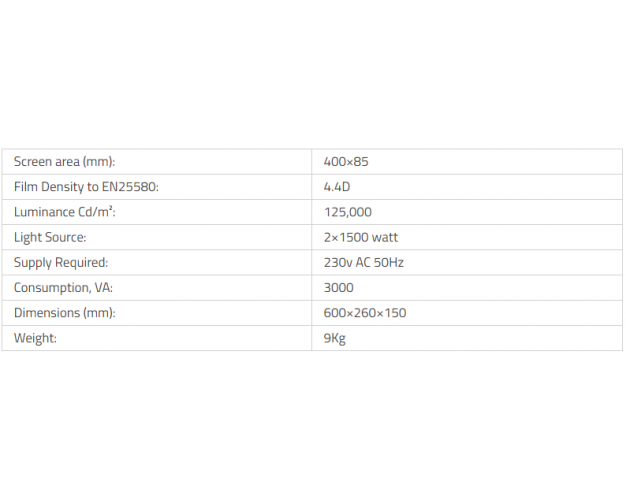Select the 400×85 screen area value
Screen dimensions: 626x503
click(x=347, y=162)
